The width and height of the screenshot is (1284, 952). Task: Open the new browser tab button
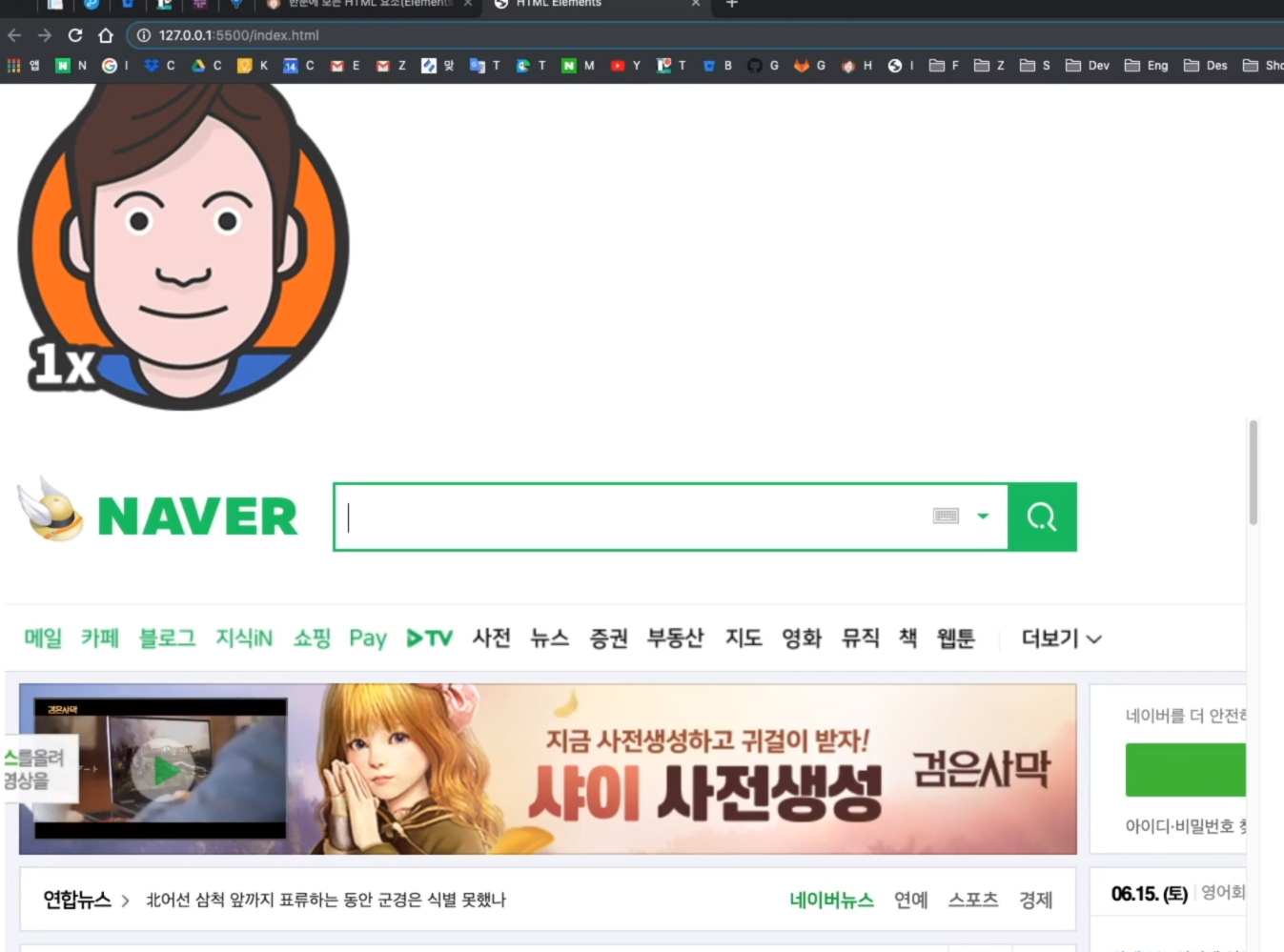pos(731,4)
